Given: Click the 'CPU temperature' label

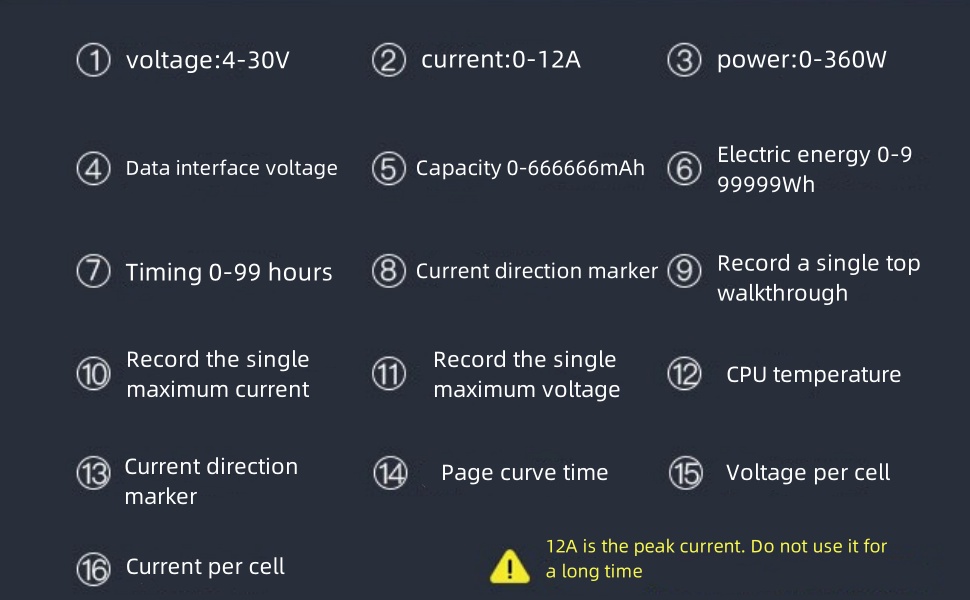Looking at the screenshot, I should click(x=813, y=375).
